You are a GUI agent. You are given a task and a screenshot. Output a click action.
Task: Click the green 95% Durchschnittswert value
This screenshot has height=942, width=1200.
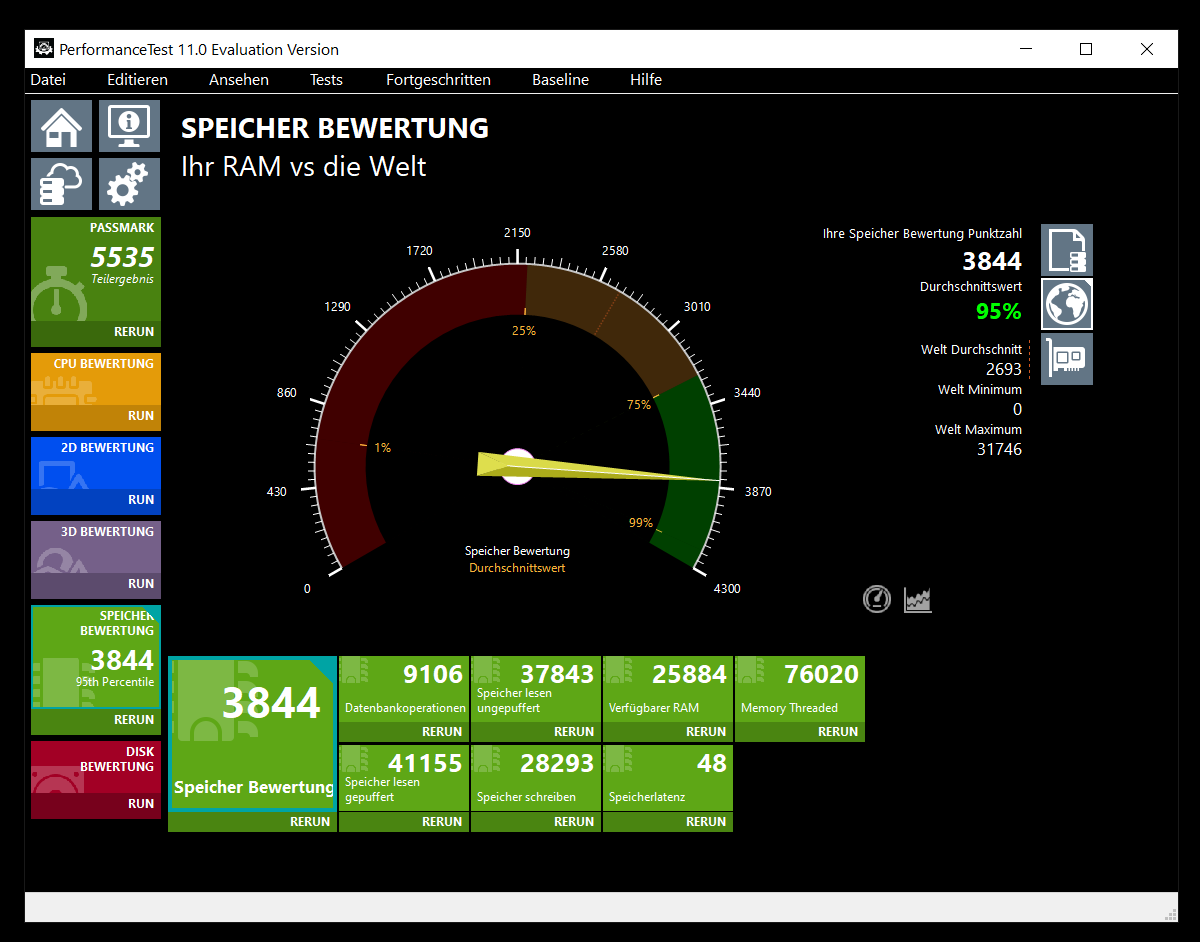998,311
